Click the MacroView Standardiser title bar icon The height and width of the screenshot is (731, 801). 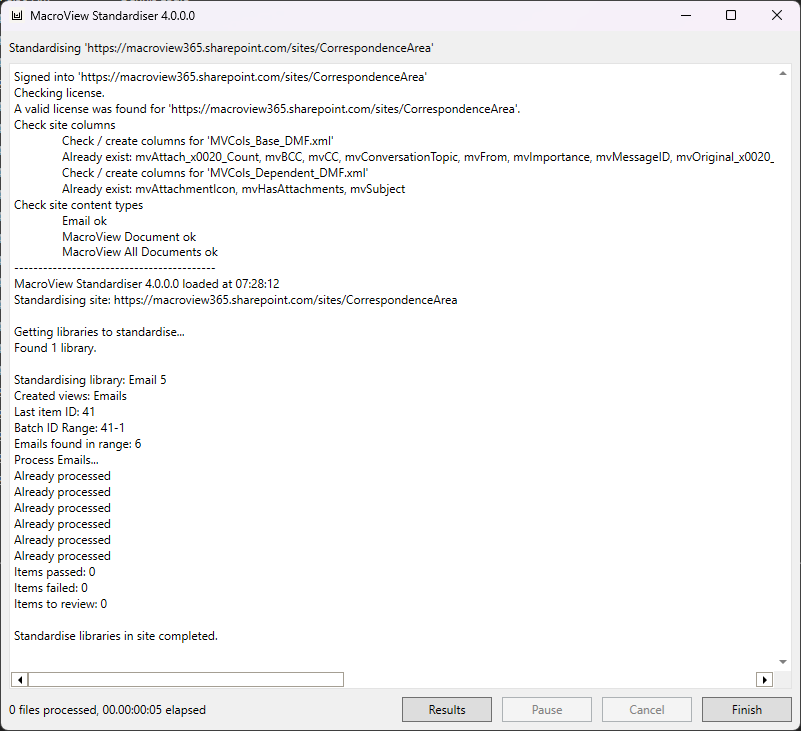tap(17, 16)
